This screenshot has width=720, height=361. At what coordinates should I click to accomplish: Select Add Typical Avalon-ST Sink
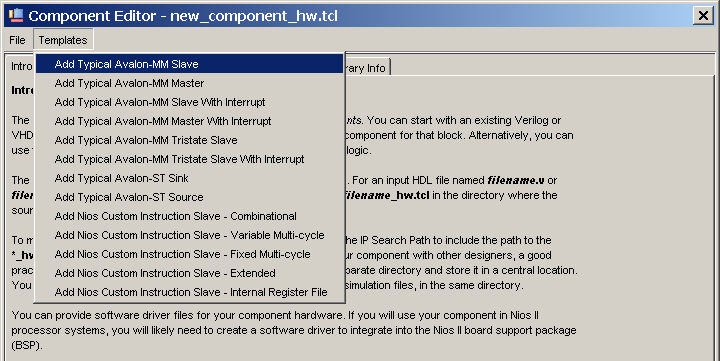click(190, 178)
